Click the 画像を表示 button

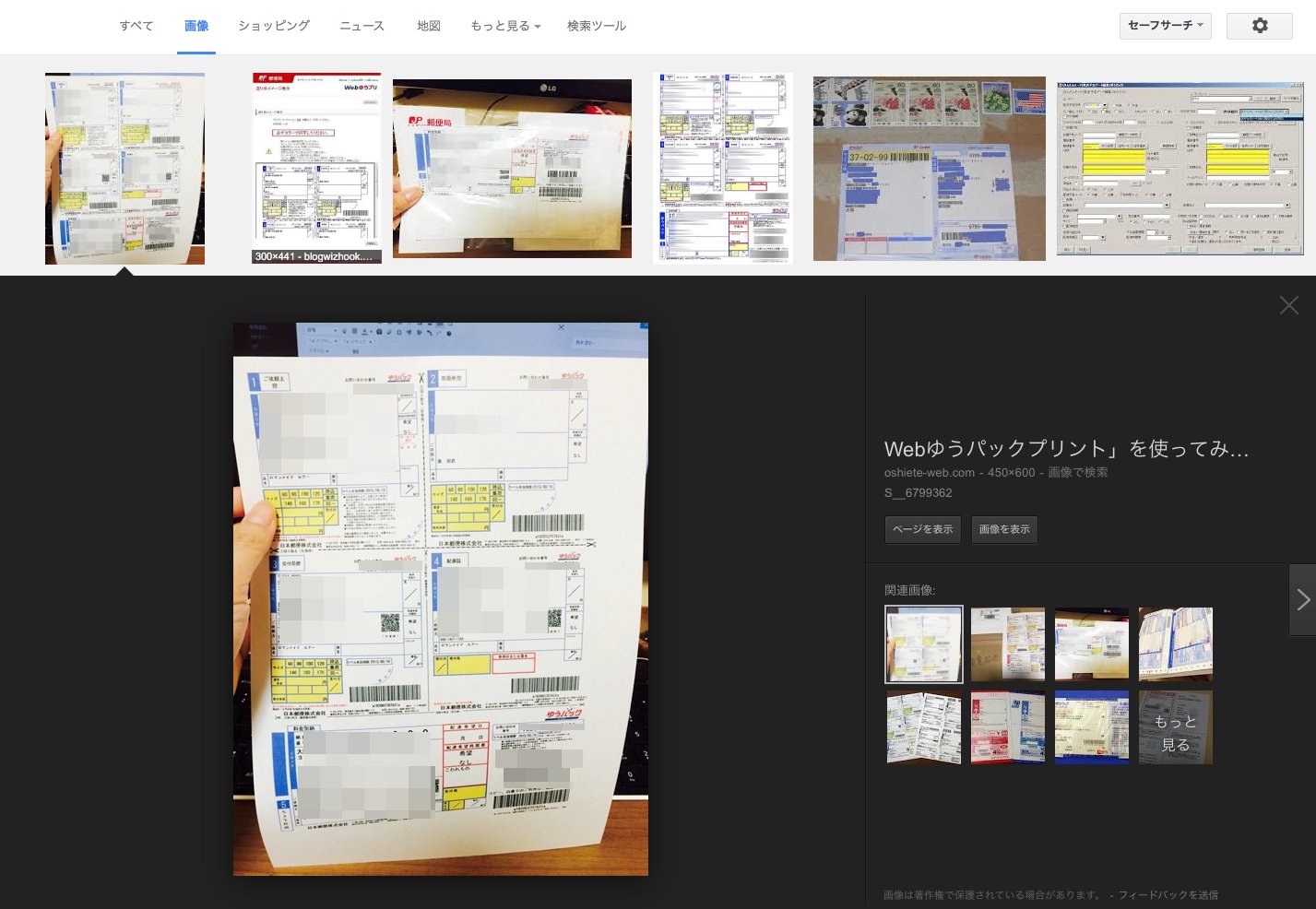tap(1004, 529)
